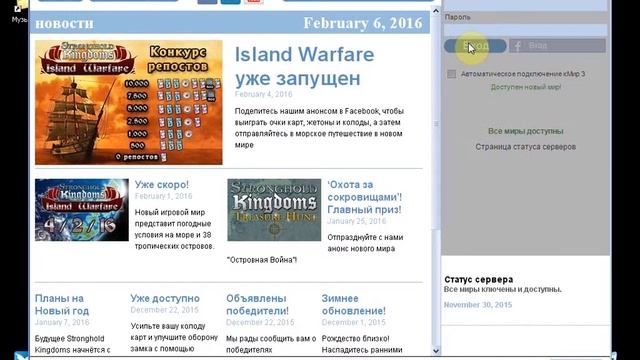
Task: Open the Treasure Hunt news thumbnail
Action: tap(274, 210)
